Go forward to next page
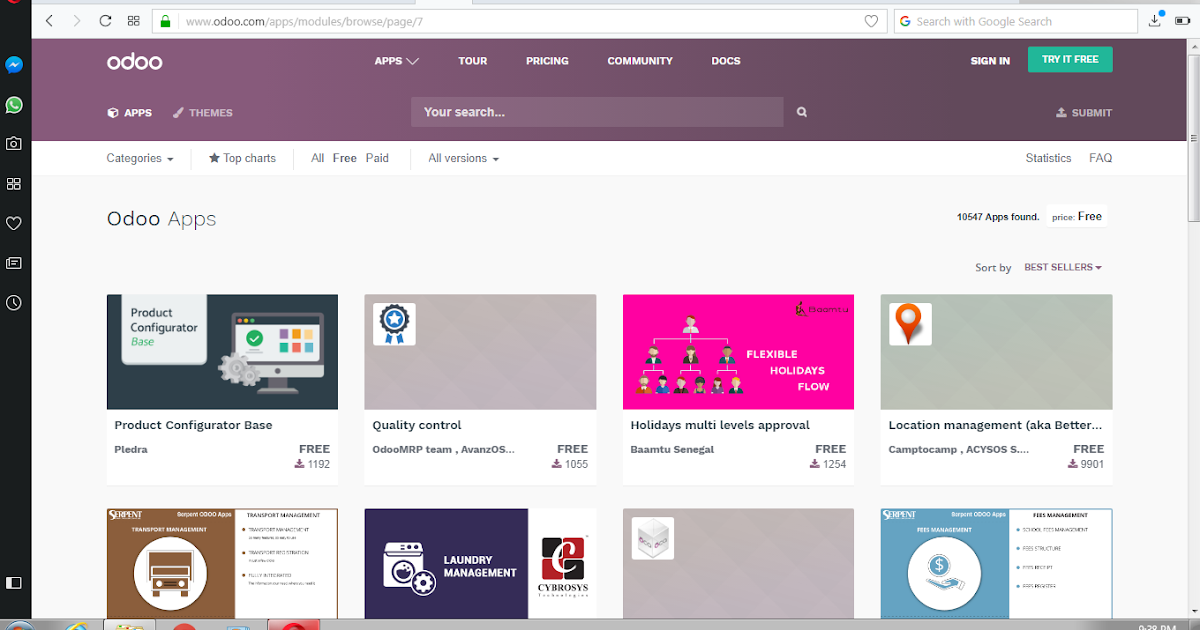This screenshot has width=1200, height=630. click(77, 21)
